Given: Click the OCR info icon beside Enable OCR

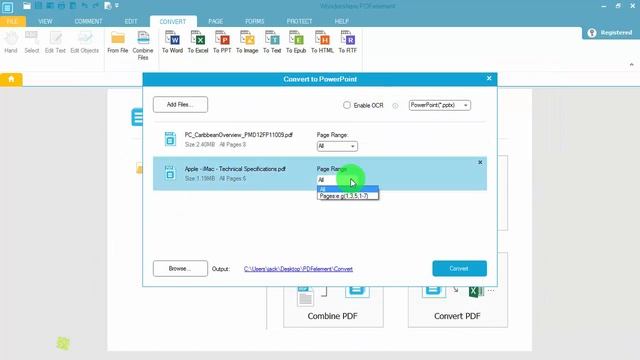Looking at the screenshot, I should 395,106.
